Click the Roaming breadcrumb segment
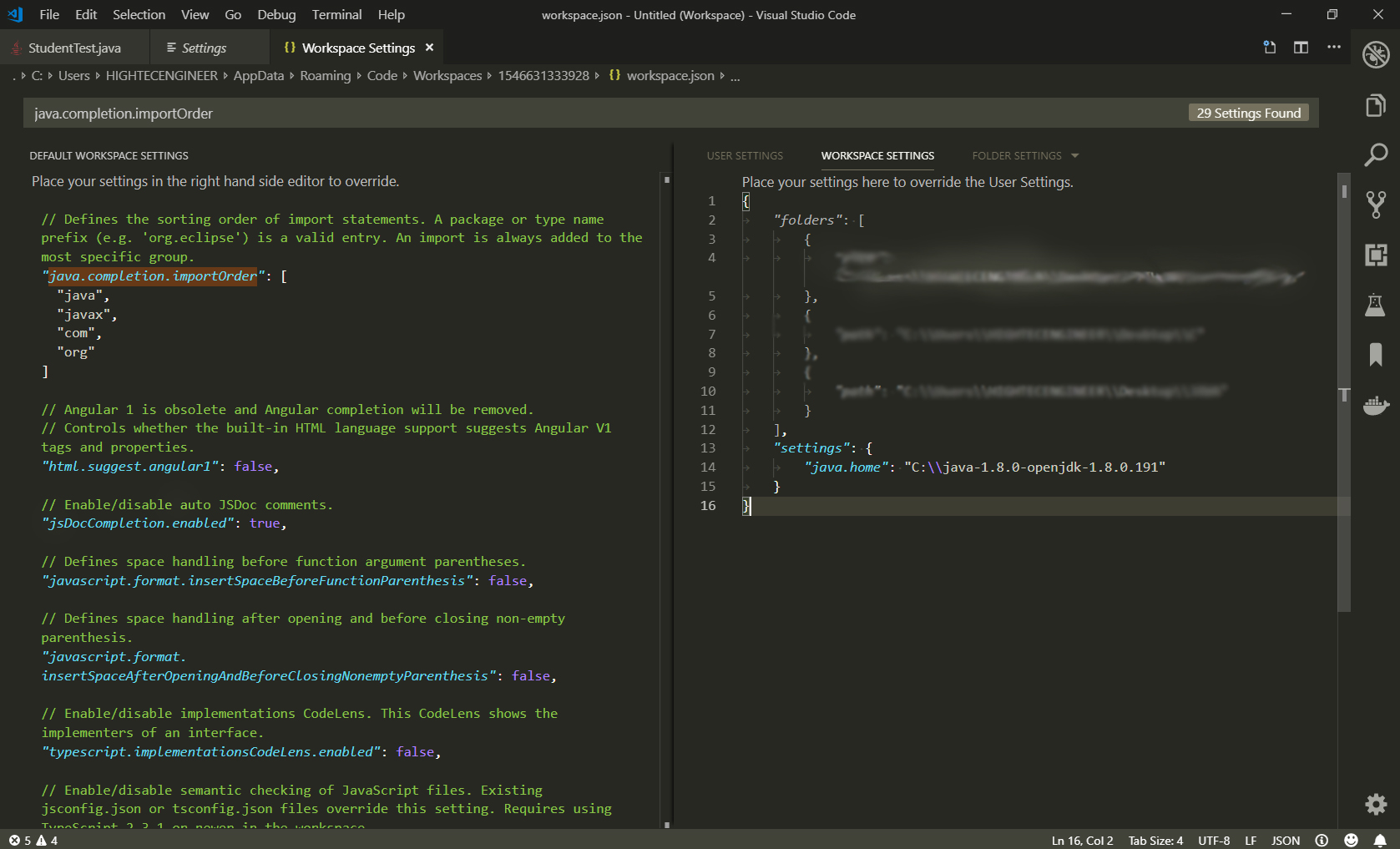Image resolution: width=1400 pixels, height=849 pixels. coord(325,75)
